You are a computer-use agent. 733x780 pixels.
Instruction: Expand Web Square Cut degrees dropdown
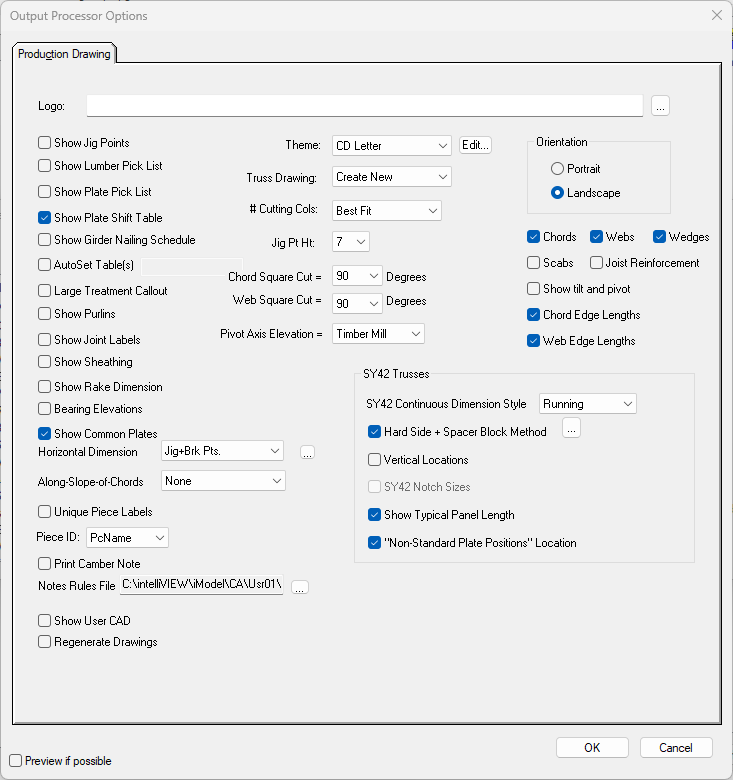coord(357,303)
